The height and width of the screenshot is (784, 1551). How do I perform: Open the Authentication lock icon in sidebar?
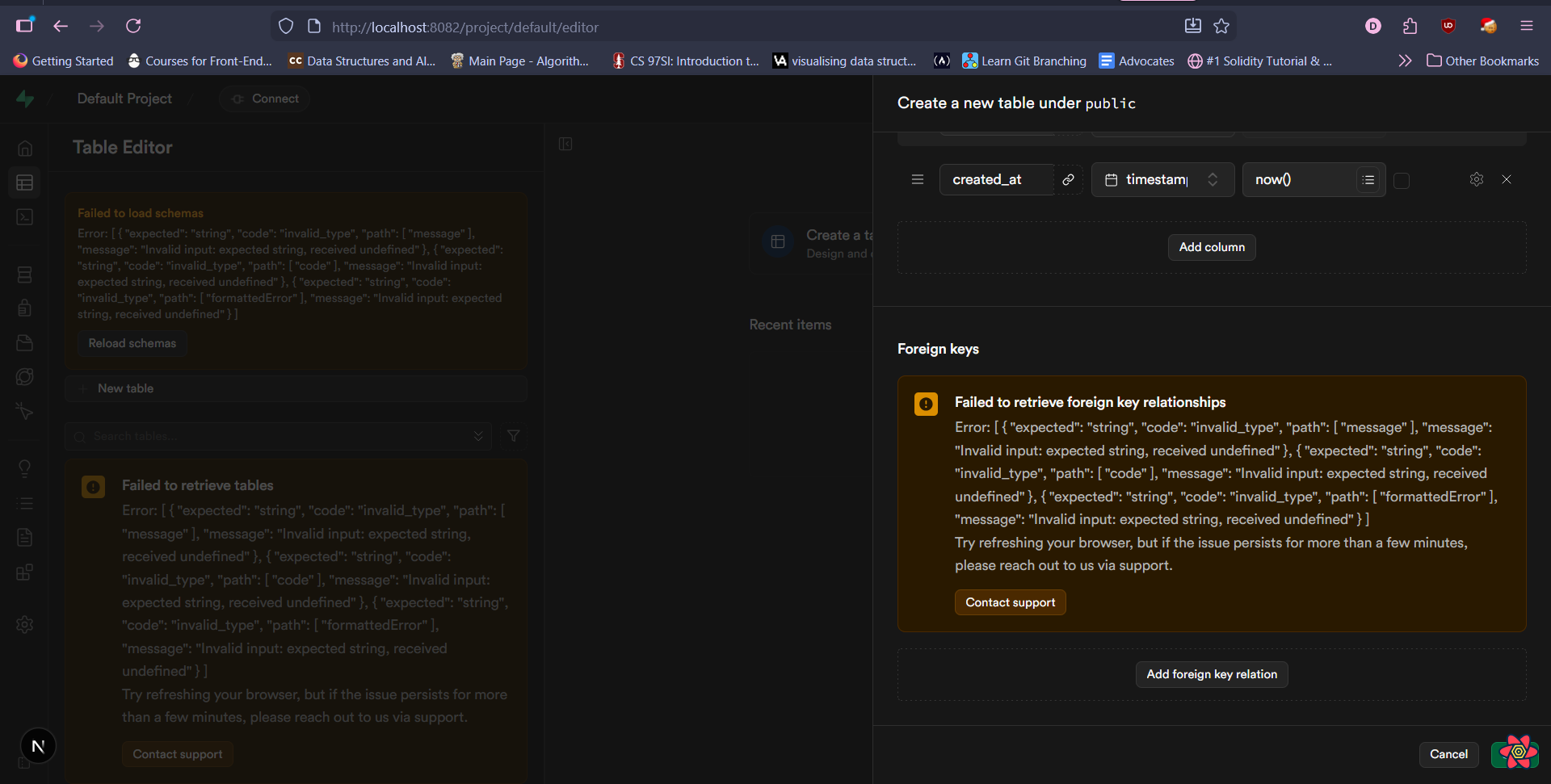point(25,308)
